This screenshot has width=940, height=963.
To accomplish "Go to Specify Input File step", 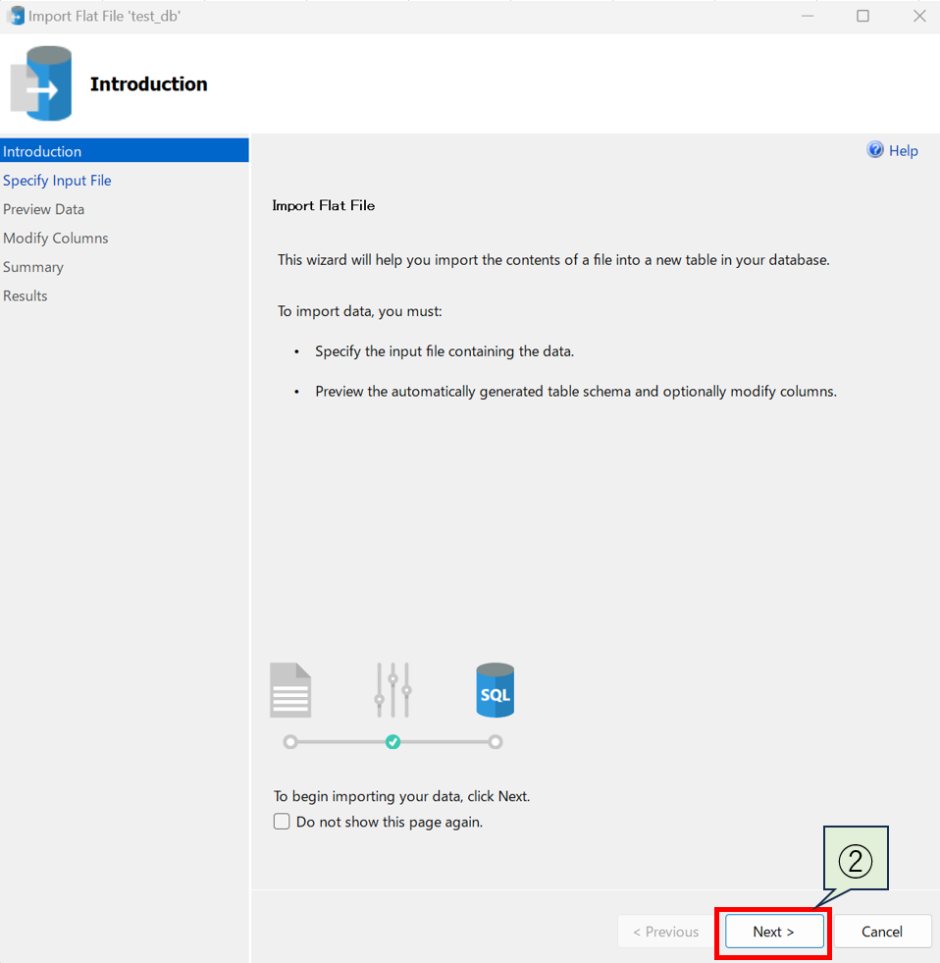I will click(57, 180).
